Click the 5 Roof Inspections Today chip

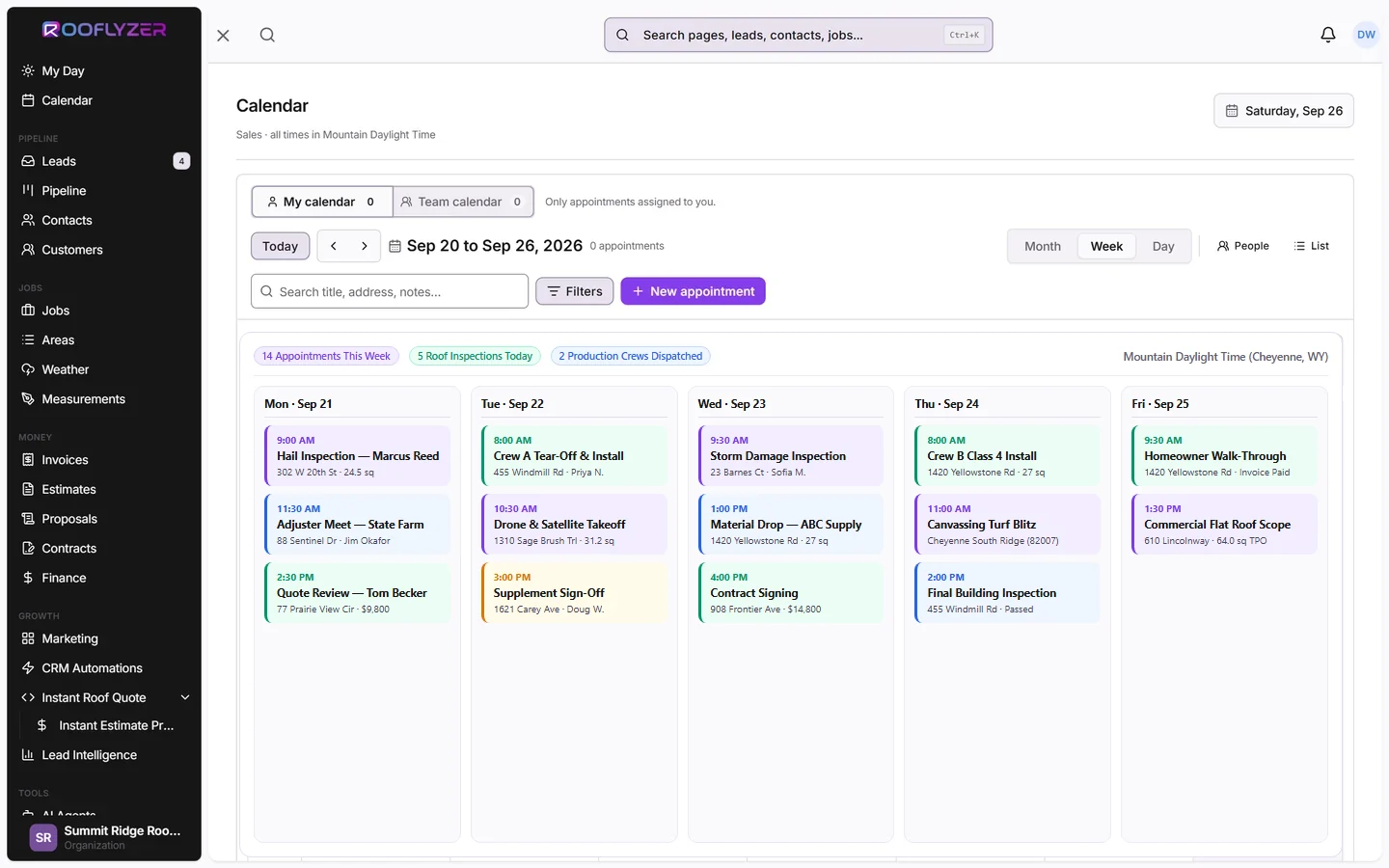pos(475,356)
